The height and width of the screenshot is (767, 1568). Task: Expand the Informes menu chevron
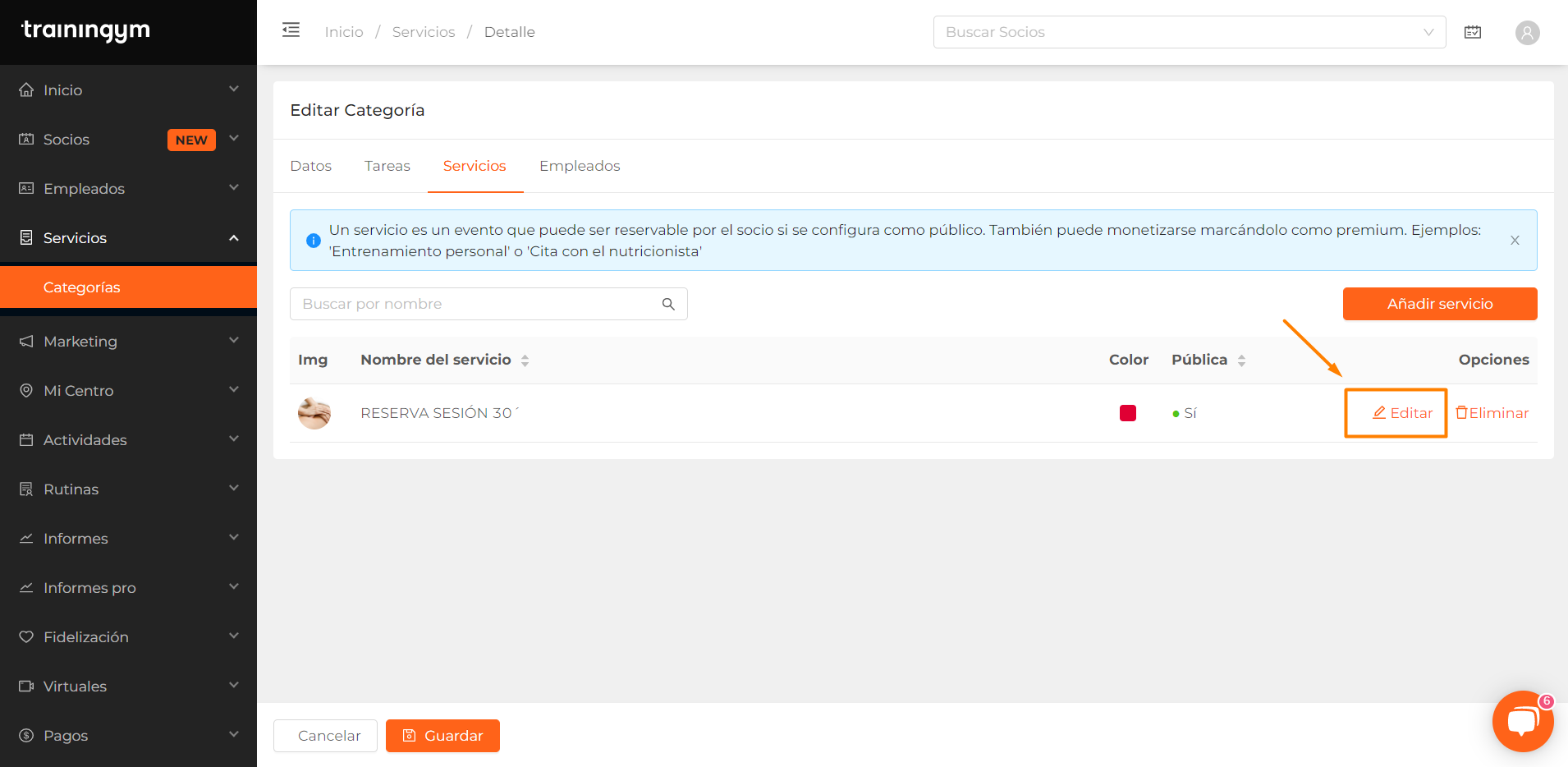[234, 537]
